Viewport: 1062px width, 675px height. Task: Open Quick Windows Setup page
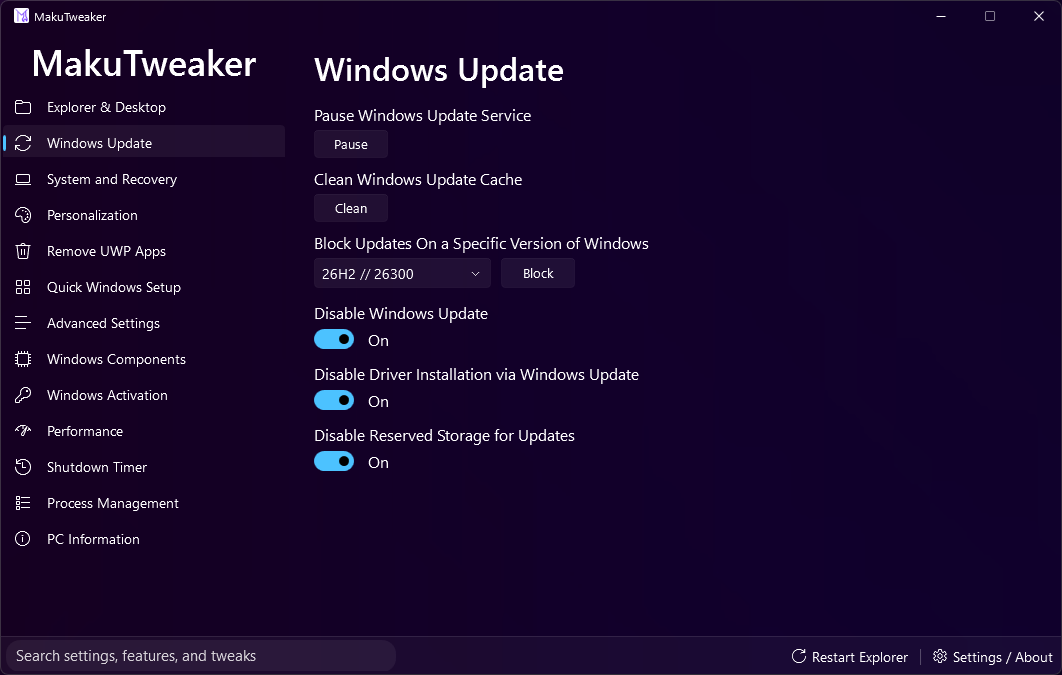coord(144,287)
